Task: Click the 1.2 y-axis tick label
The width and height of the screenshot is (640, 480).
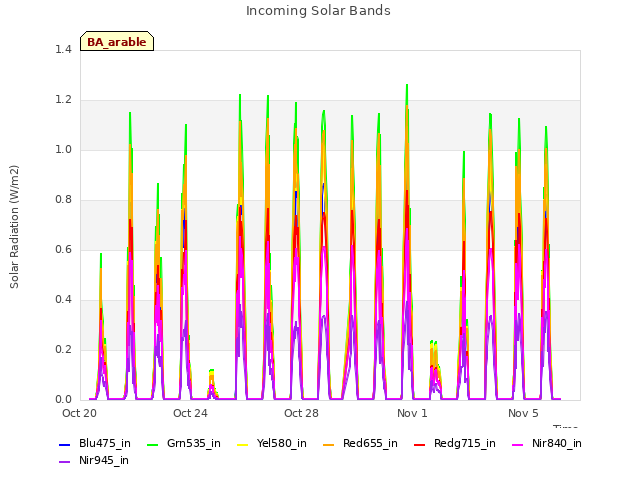Action: coord(63,100)
